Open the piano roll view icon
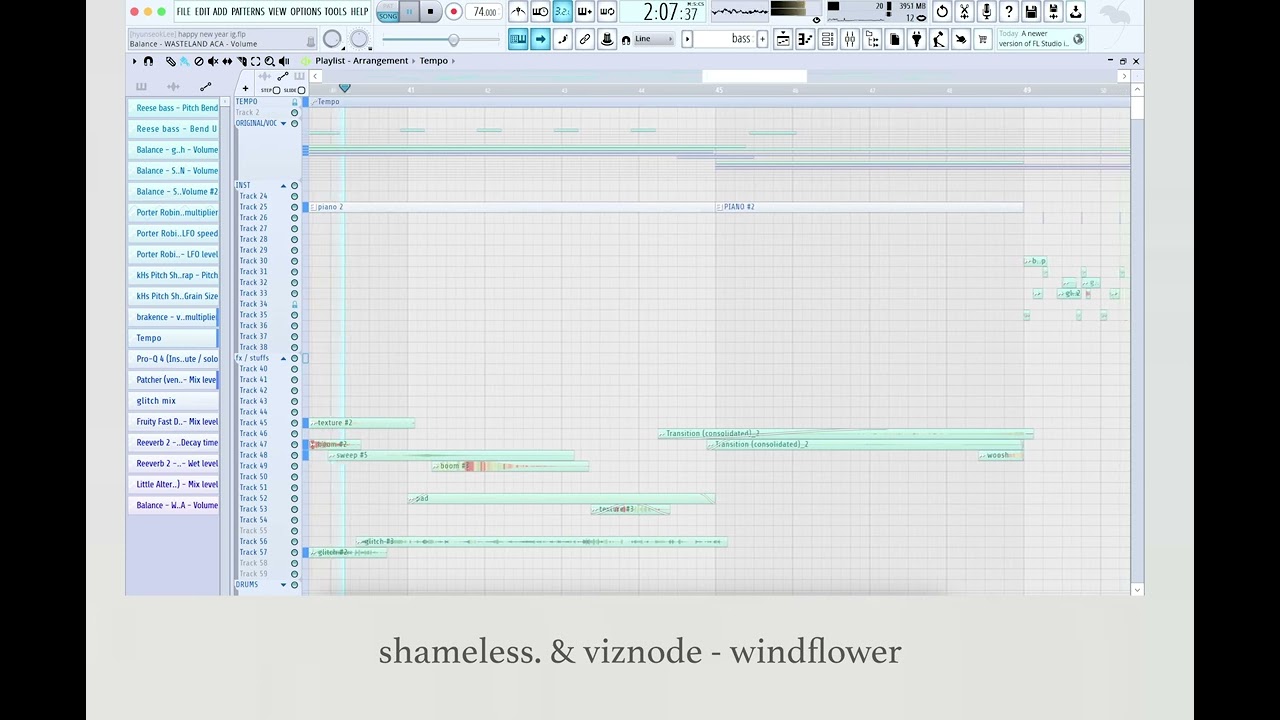Viewport: 1280px width, 720px height. [x=805, y=39]
